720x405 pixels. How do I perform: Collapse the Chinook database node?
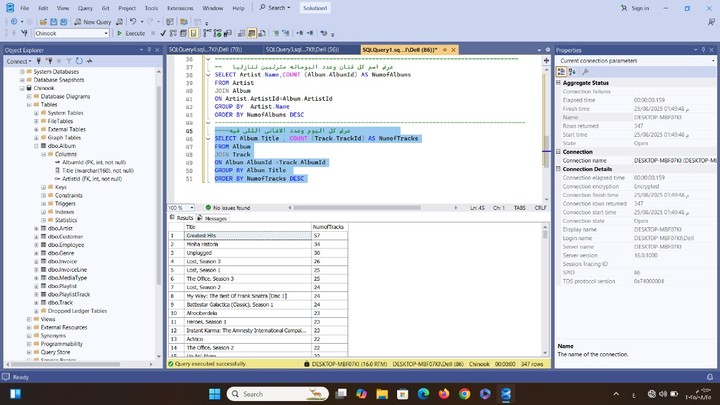pyautogui.click(x=22, y=88)
